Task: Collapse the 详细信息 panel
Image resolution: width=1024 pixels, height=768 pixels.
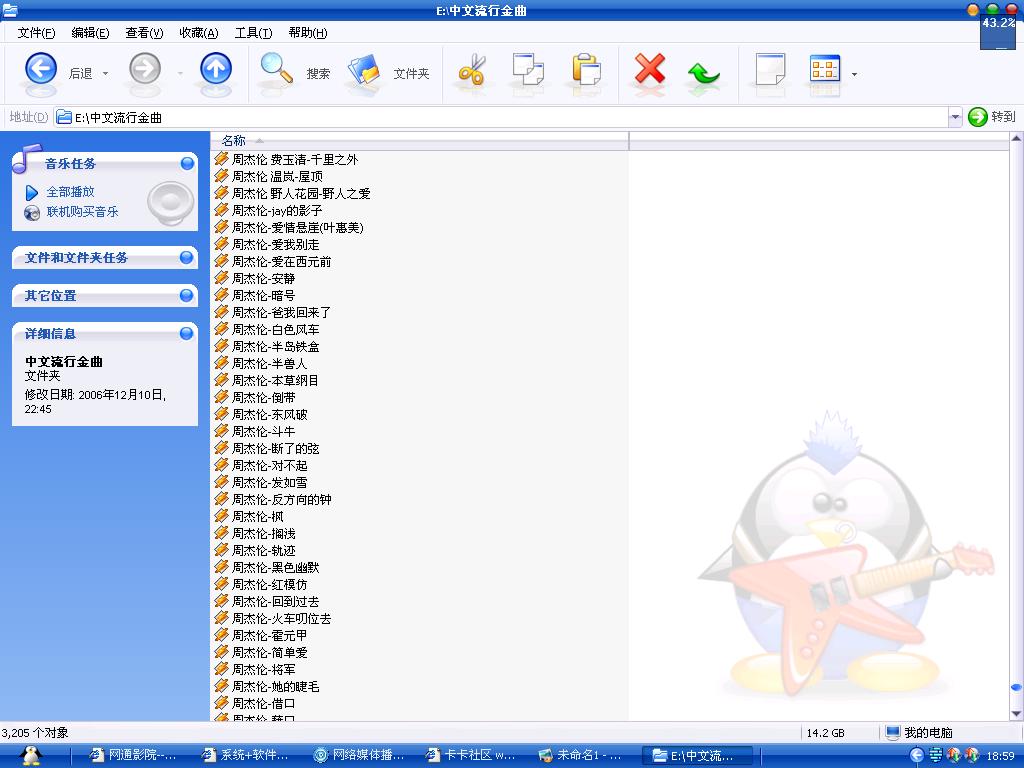Action: (x=186, y=334)
